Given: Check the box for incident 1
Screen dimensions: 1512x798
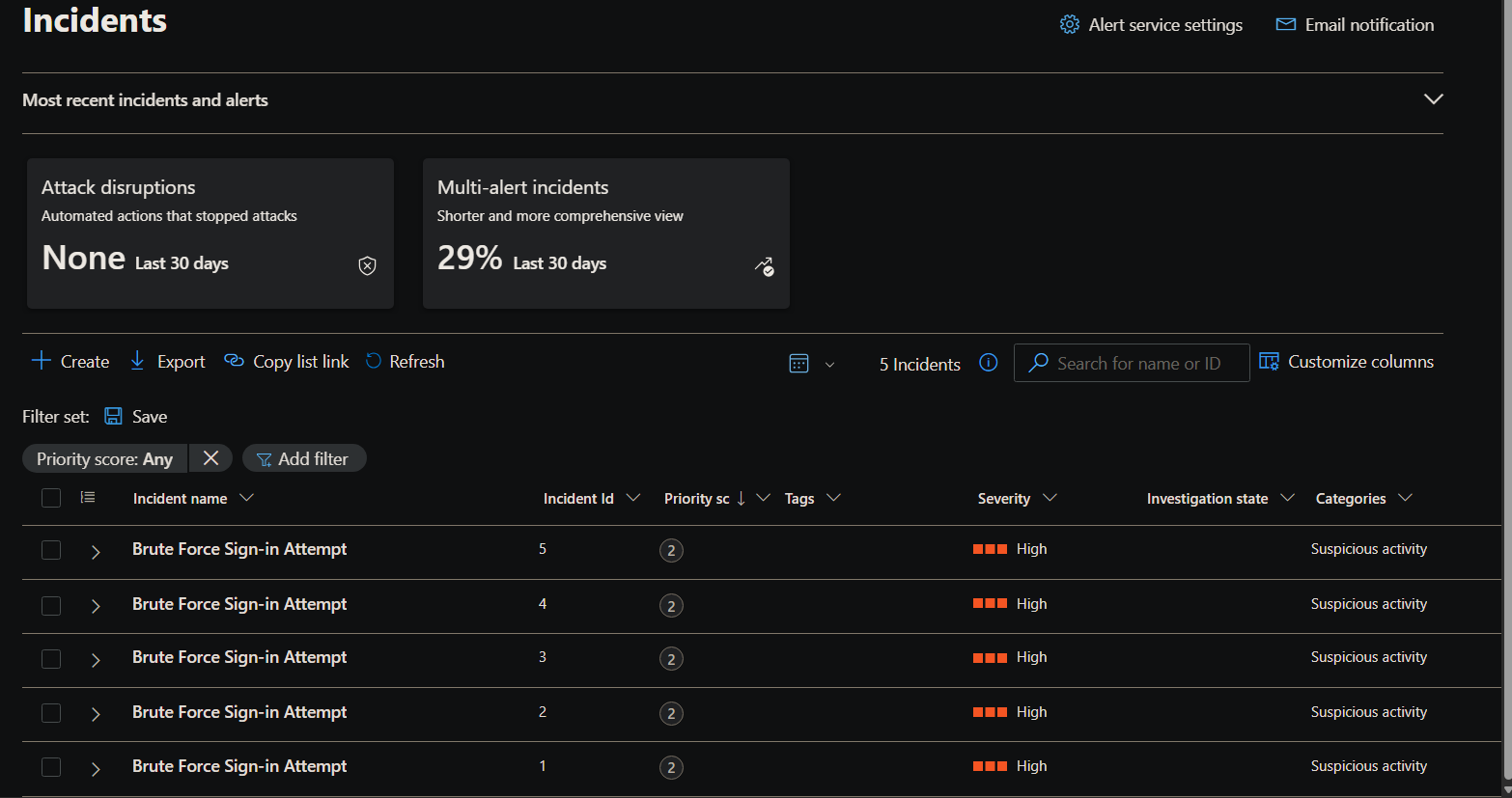Looking at the screenshot, I should 51,767.
